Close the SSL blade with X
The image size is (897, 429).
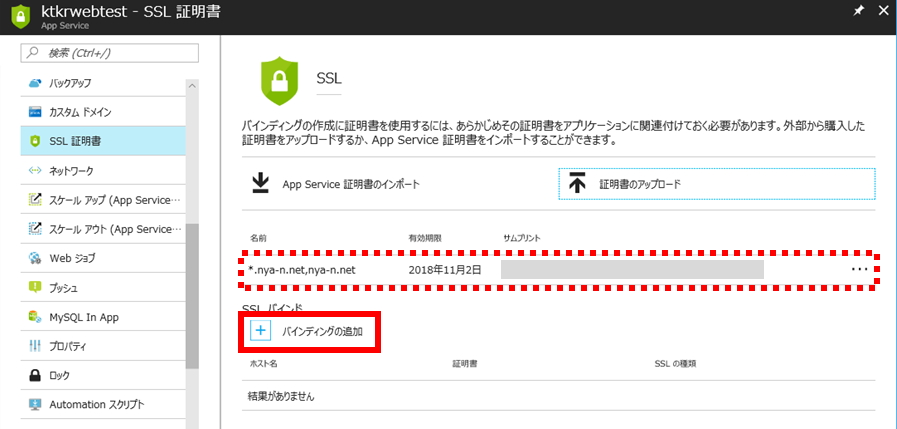(x=883, y=11)
